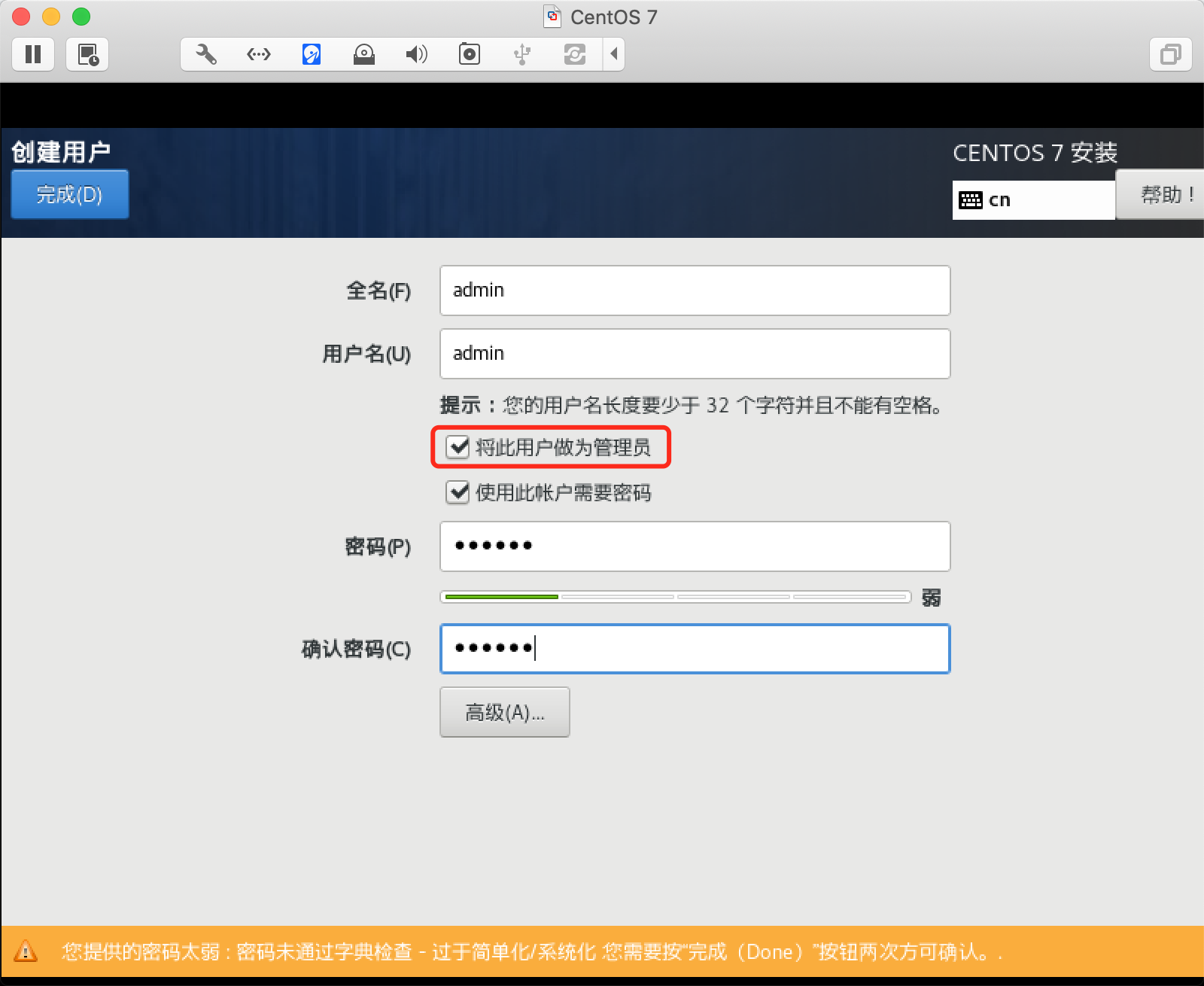Pause the virtual machine
Viewport: 1204px width, 986px height.
[33, 54]
